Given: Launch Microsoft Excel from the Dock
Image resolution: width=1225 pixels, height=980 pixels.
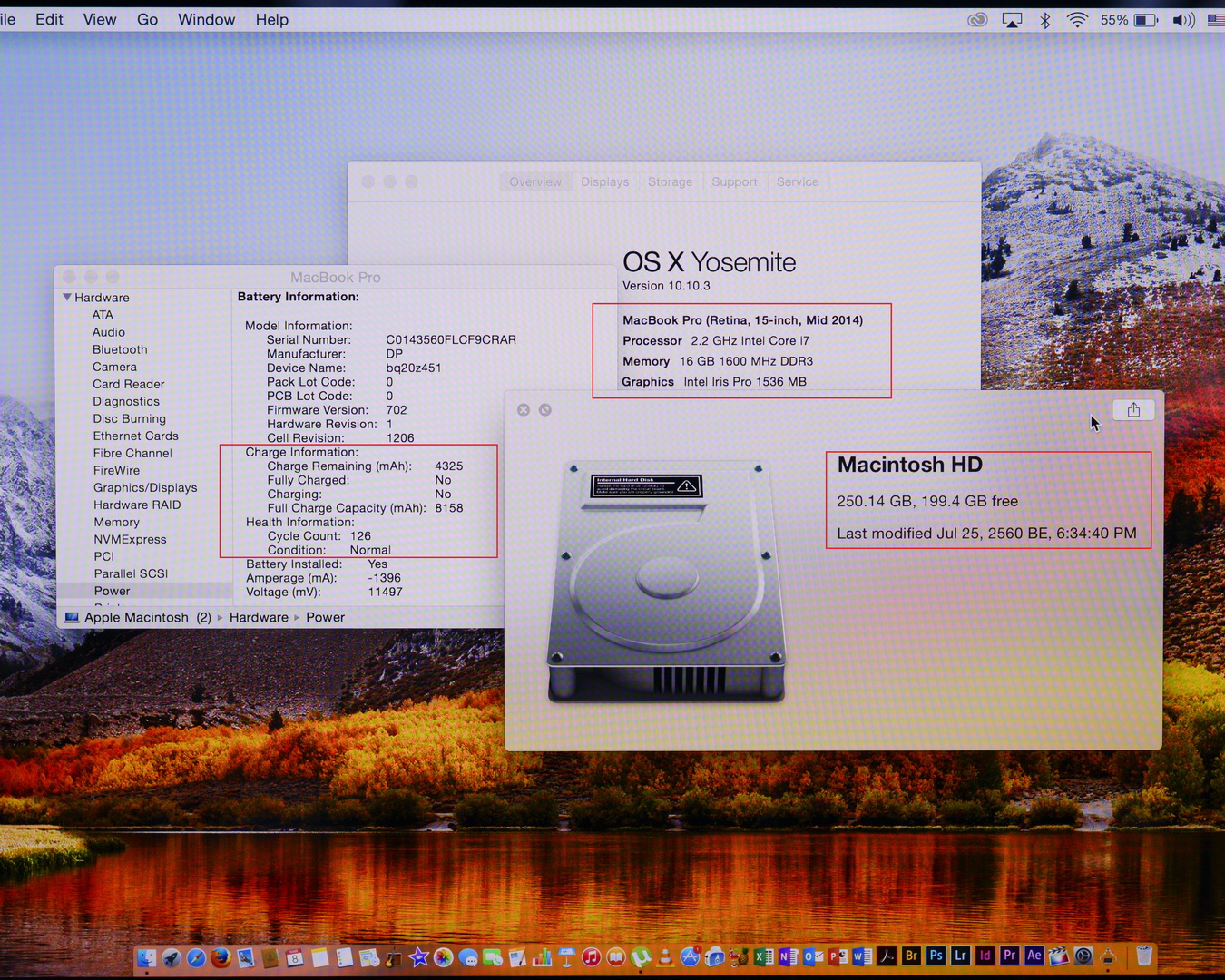Looking at the screenshot, I should (764, 956).
